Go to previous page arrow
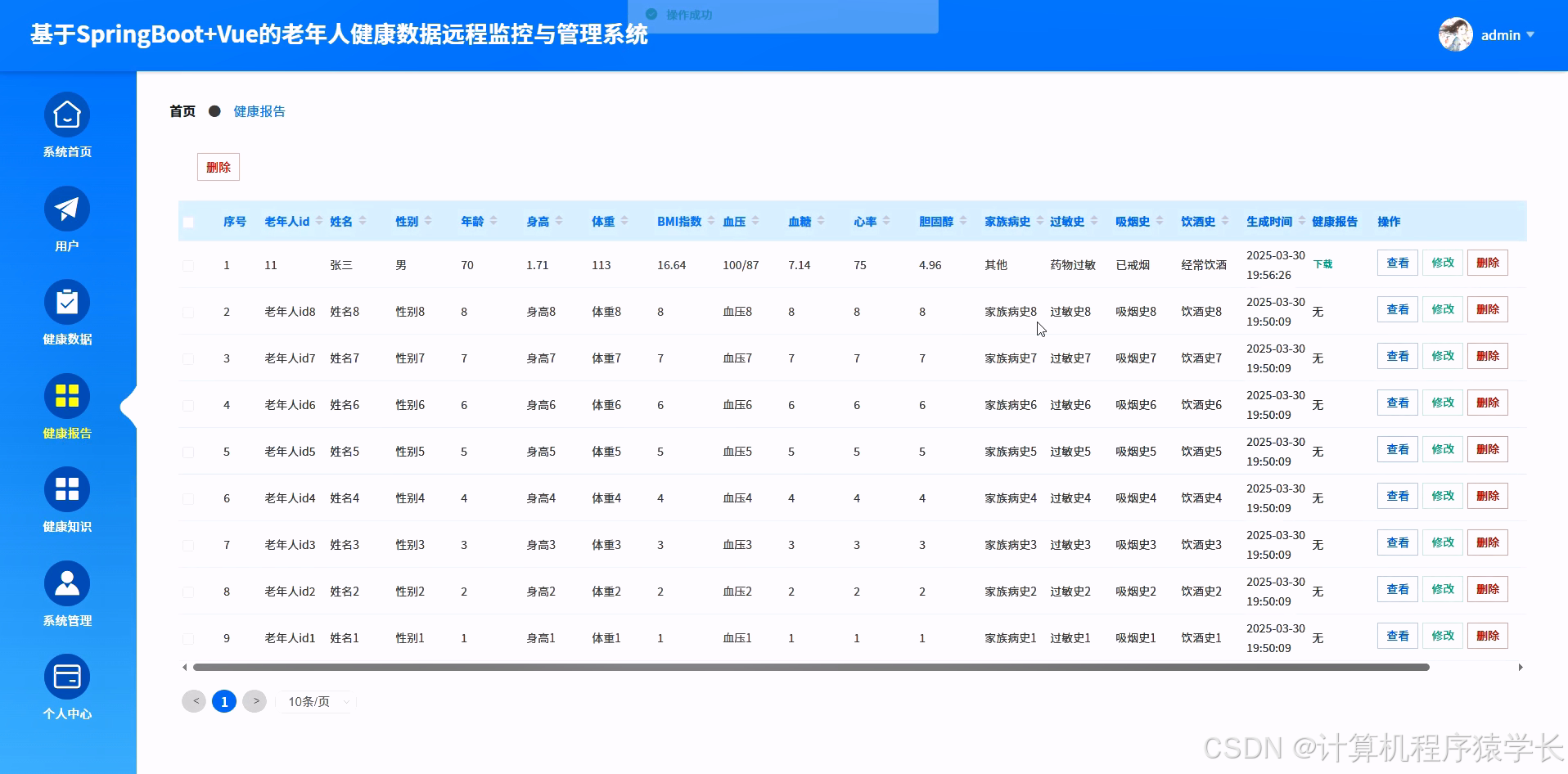Image resolution: width=1568 pixels, height=774 pixels. pyautogui.click(x=194, y=701)
